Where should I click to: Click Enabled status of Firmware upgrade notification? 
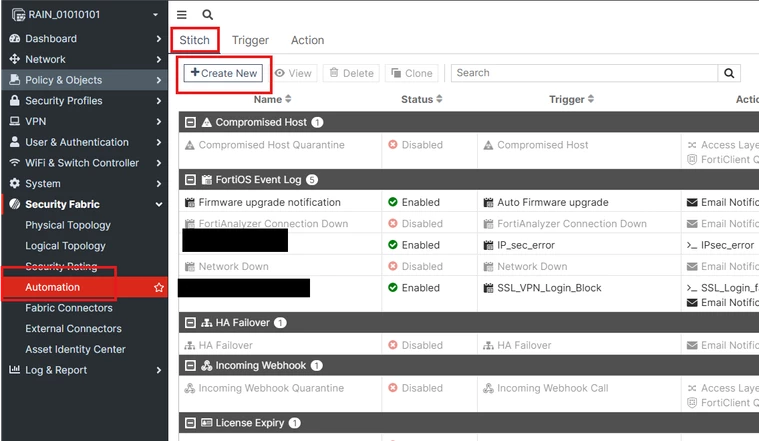(414, 202)
